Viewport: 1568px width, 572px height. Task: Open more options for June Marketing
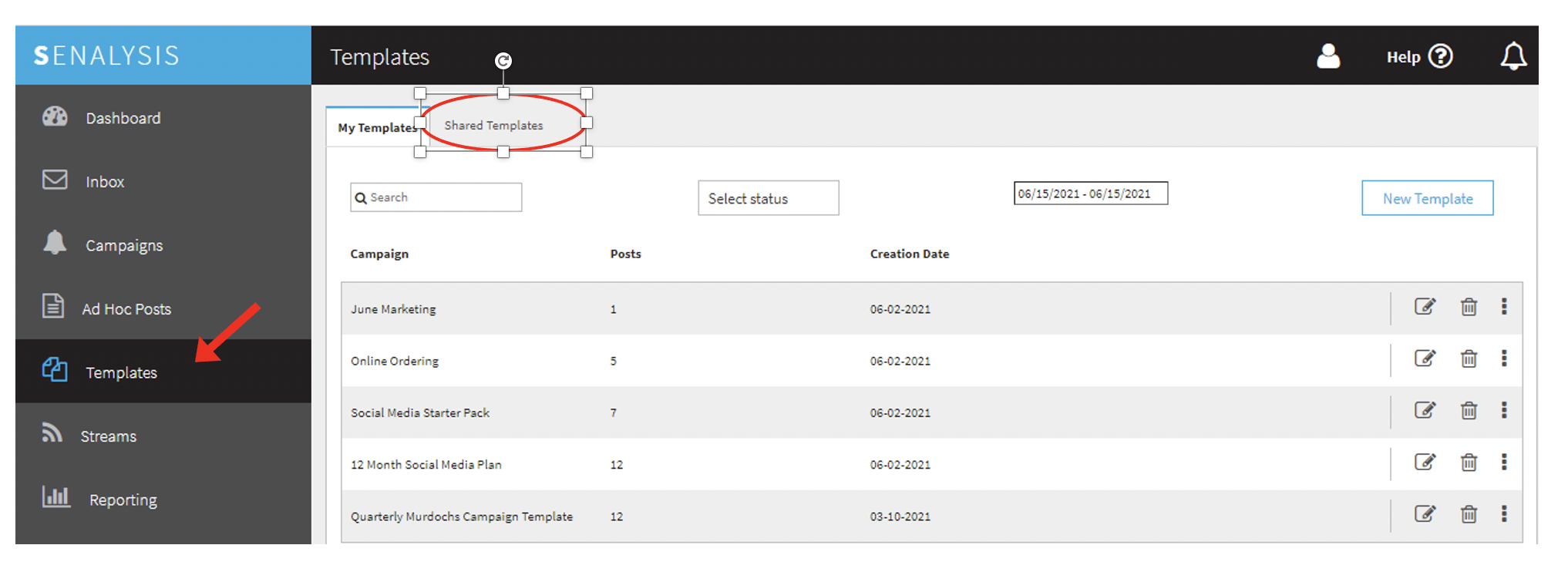click(1504, 307)
